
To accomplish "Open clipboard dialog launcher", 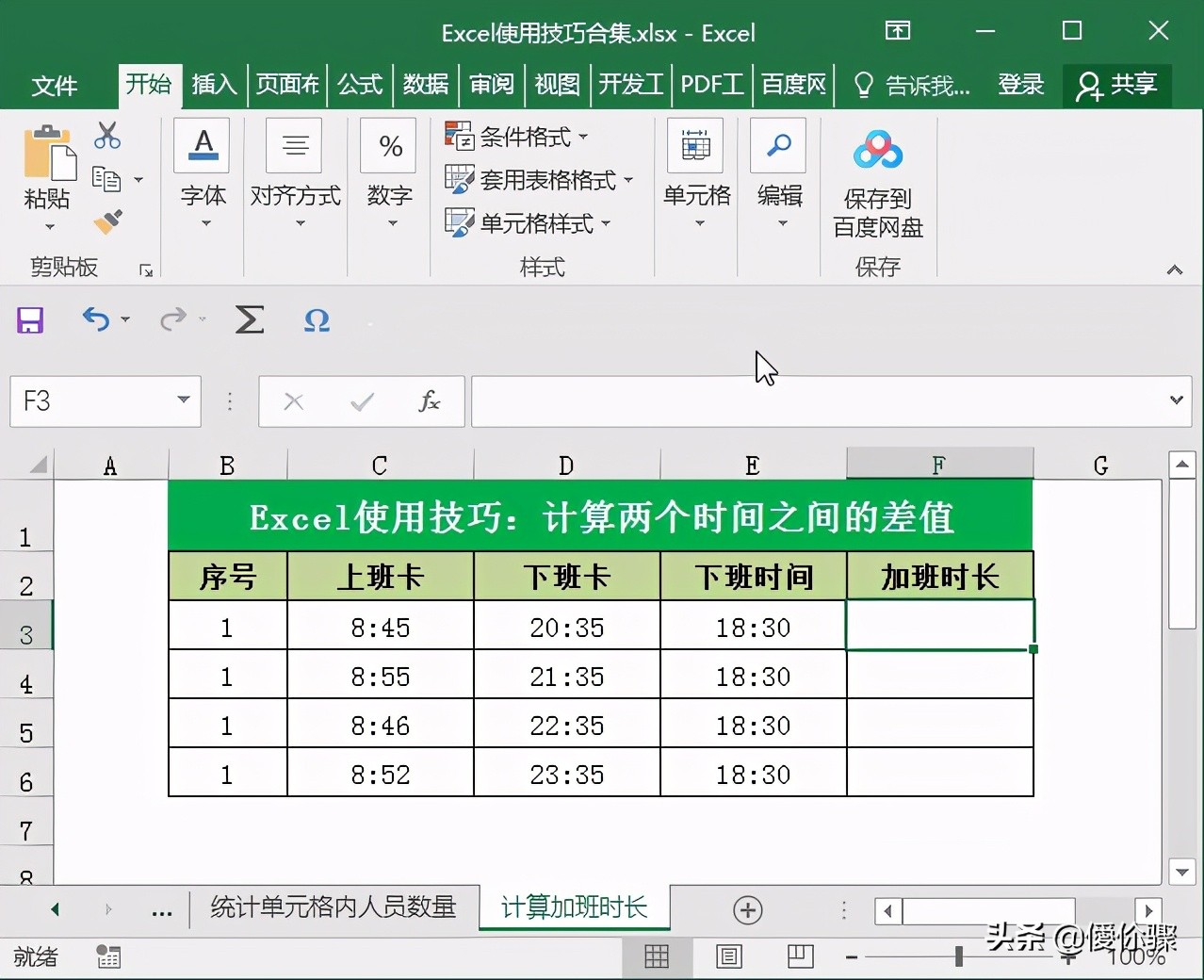I will [146, 270].
